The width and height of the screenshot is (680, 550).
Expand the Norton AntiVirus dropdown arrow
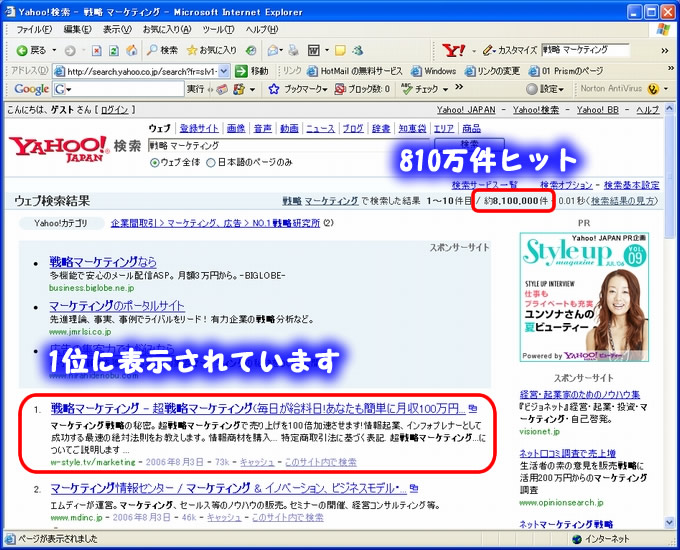(x=666, y=90)
